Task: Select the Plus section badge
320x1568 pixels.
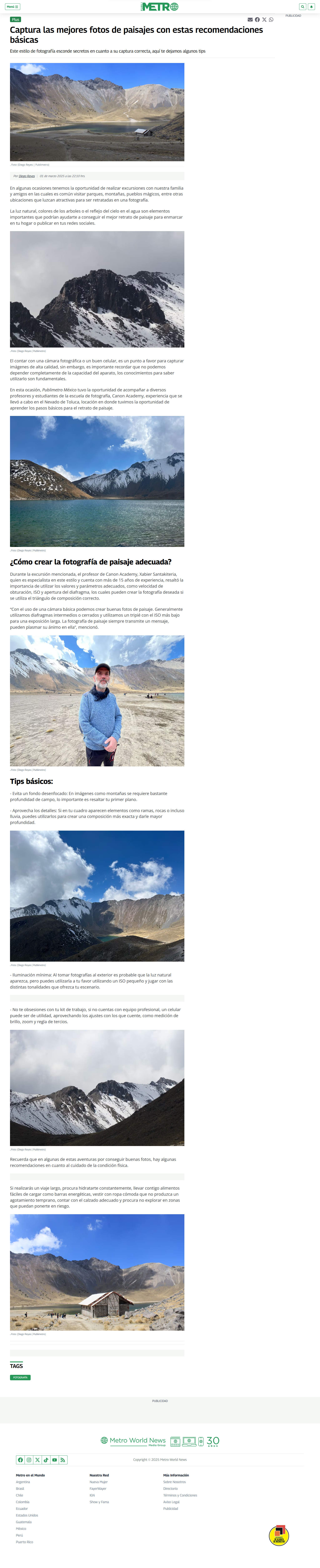Action: pos(15,19)
